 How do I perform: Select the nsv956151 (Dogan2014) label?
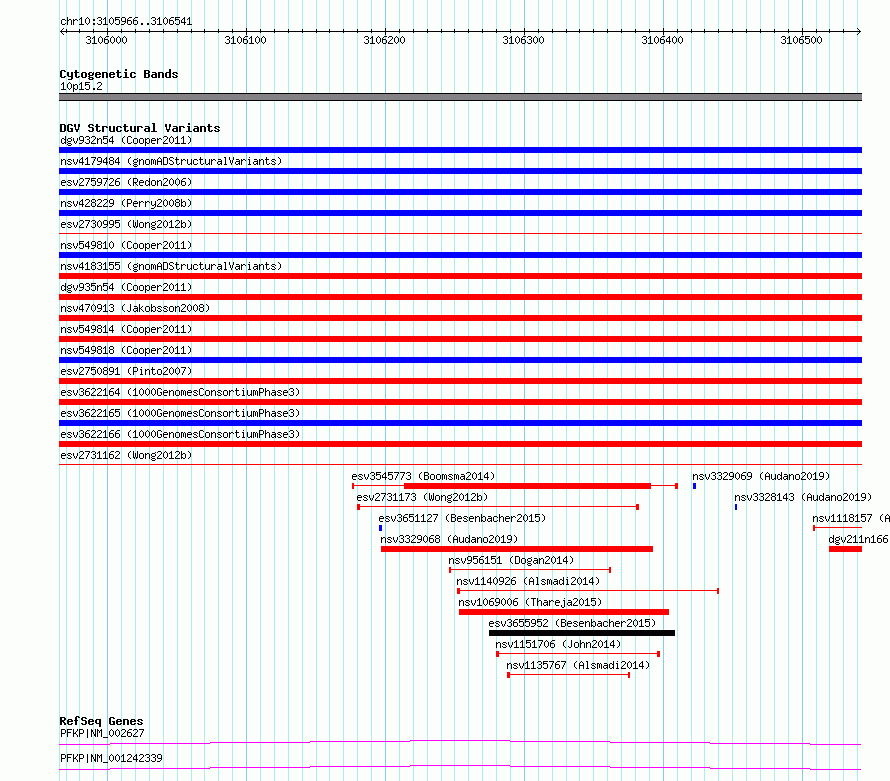[x=511, y=560]
